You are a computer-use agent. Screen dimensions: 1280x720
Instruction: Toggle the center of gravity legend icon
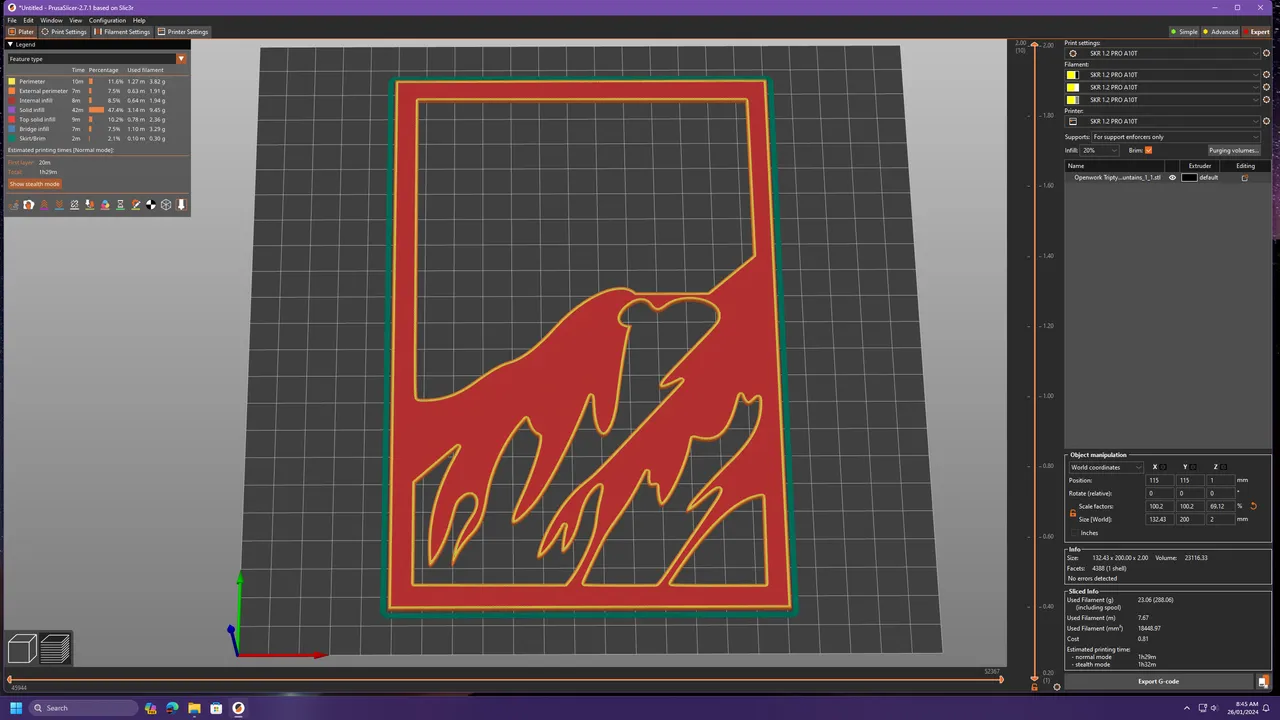click(x=151, y=205)
